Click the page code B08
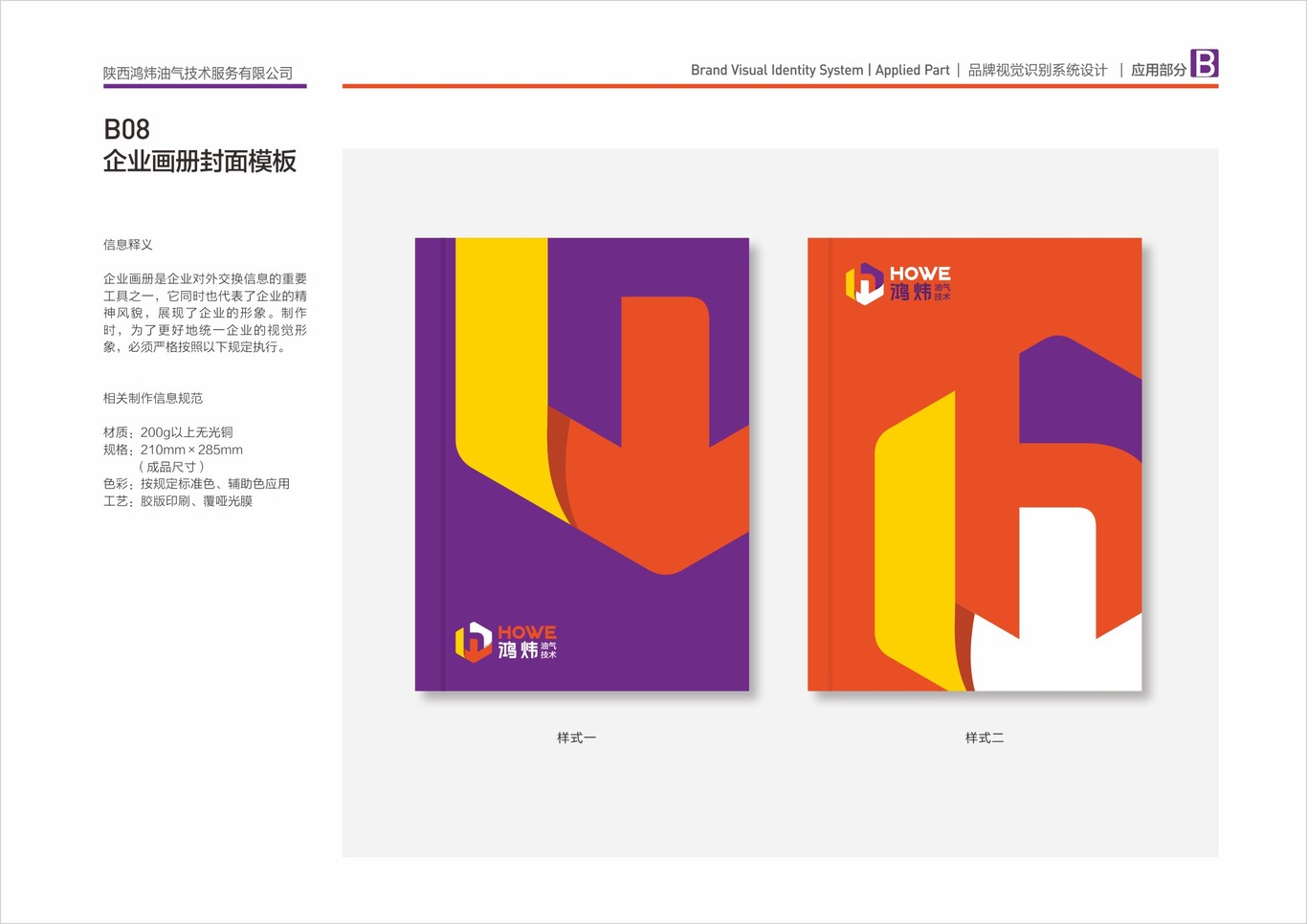1307x924 pixels. (x=126, y=129)
